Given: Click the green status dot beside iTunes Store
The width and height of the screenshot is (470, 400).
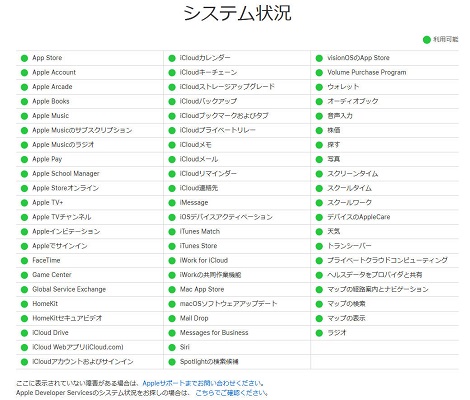Looking at the screenshot, I should tap(172, 246).
